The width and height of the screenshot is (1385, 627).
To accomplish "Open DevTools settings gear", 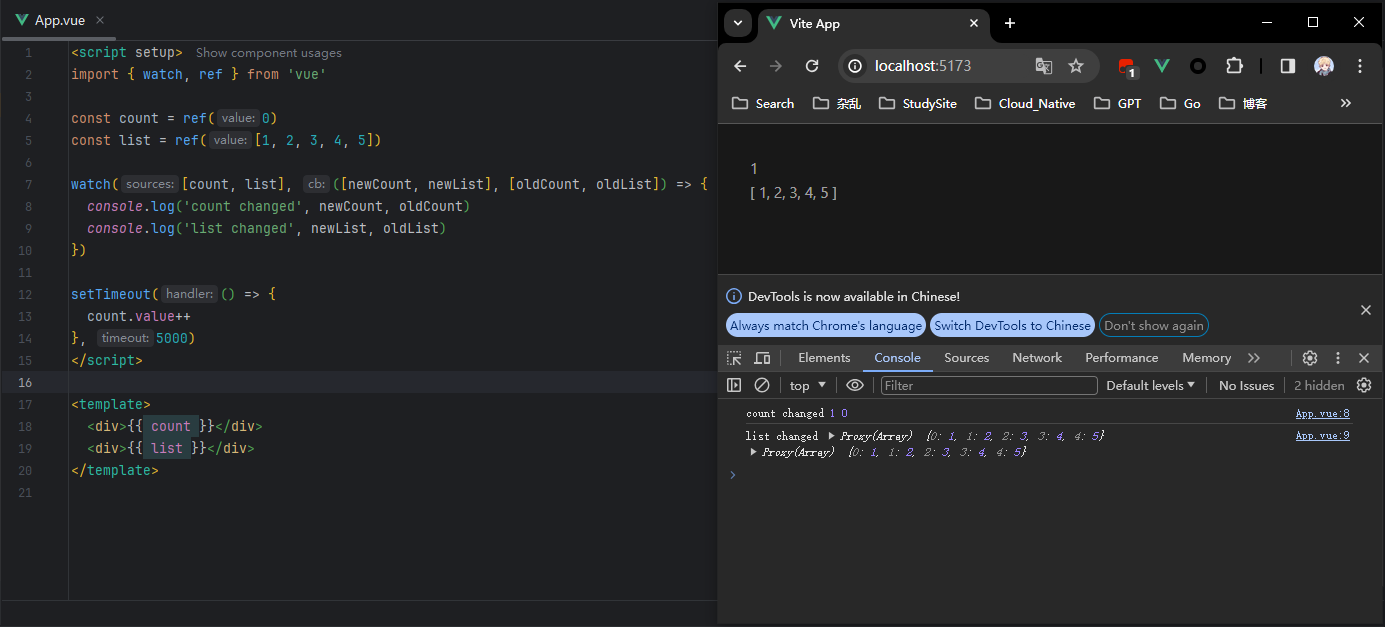I will coord(1310,358).
